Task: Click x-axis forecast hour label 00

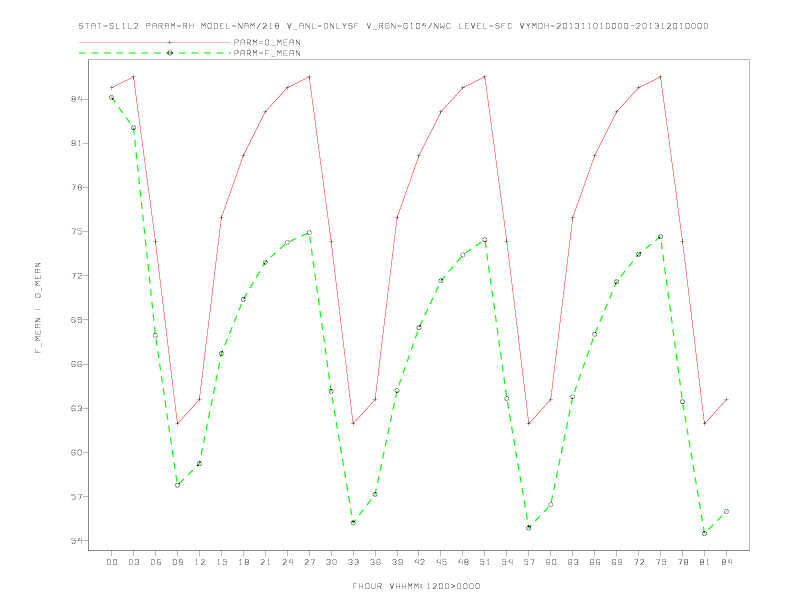Action: coord(112,562)
